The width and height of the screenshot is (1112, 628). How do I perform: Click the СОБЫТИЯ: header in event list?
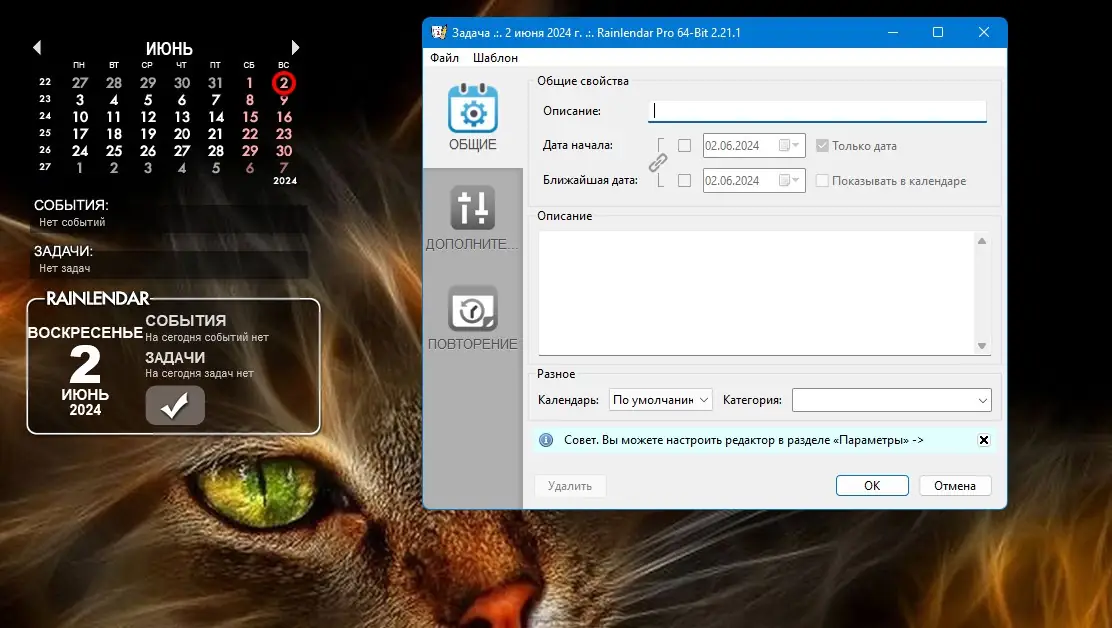point(71,205)
